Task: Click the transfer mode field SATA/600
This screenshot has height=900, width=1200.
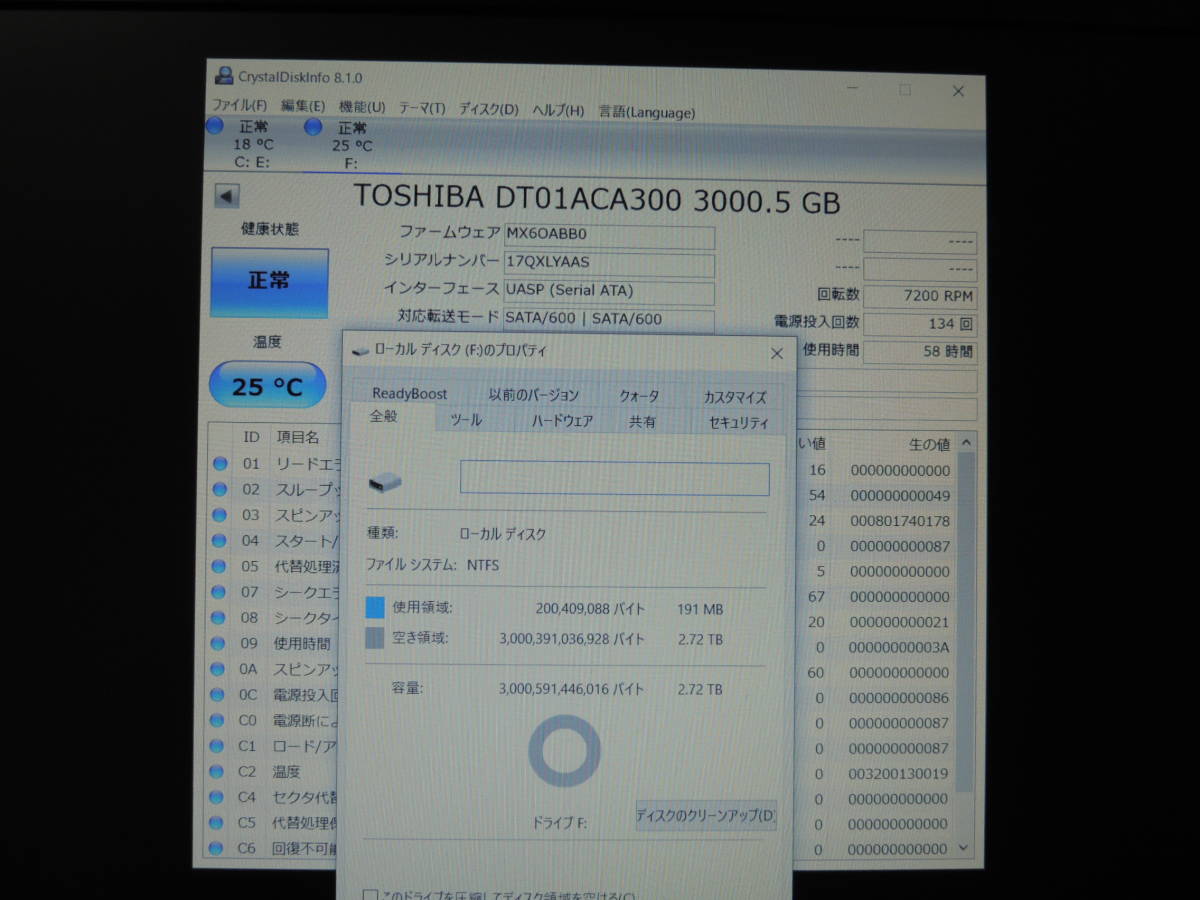Action: coord(609,320)
